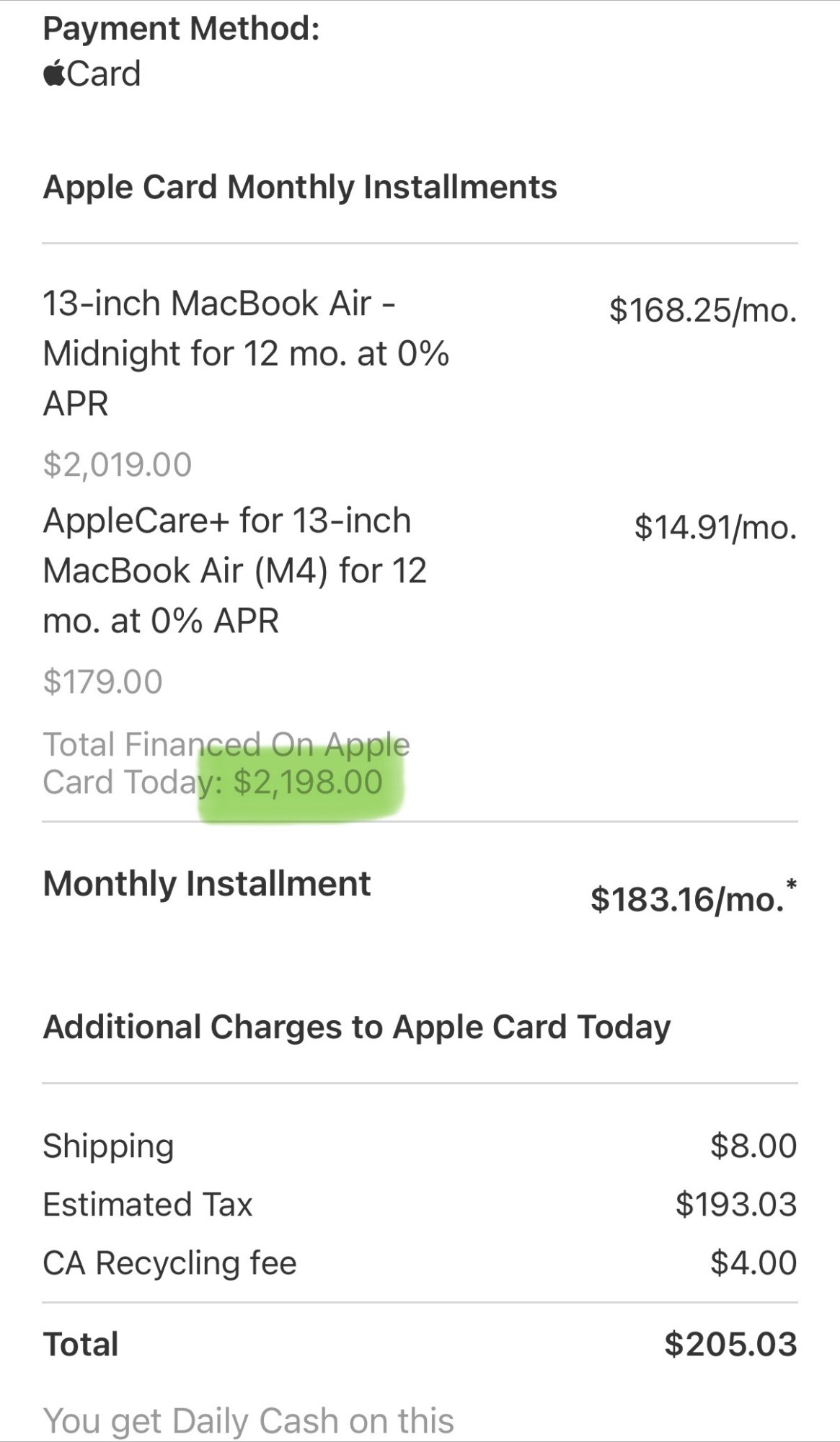Screen dimensions: 840x1442
Task: Click the Apple Card Monthly Installments heading
Action: point(300,187)
